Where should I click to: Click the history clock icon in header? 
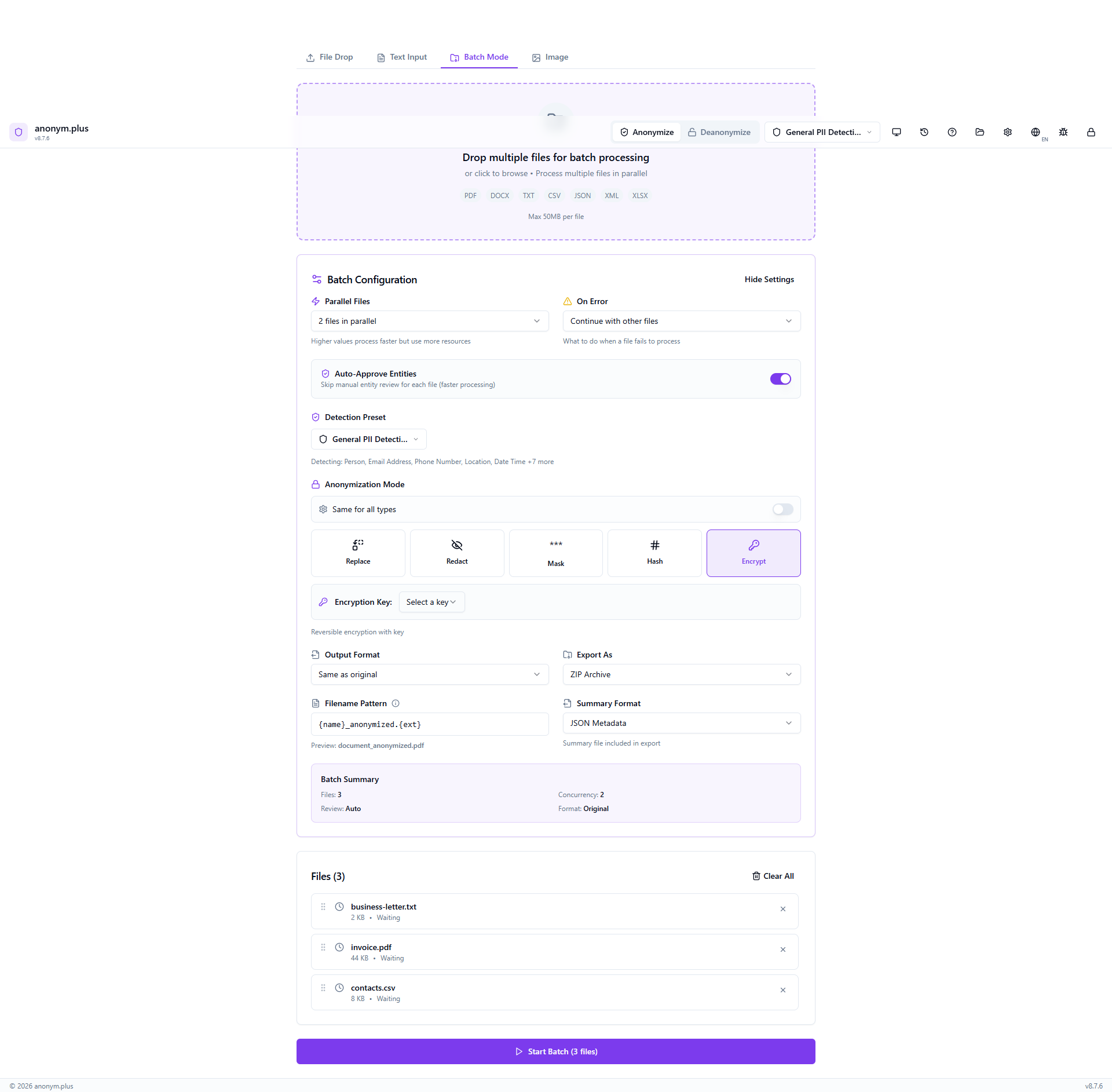(x=924, y=132)
